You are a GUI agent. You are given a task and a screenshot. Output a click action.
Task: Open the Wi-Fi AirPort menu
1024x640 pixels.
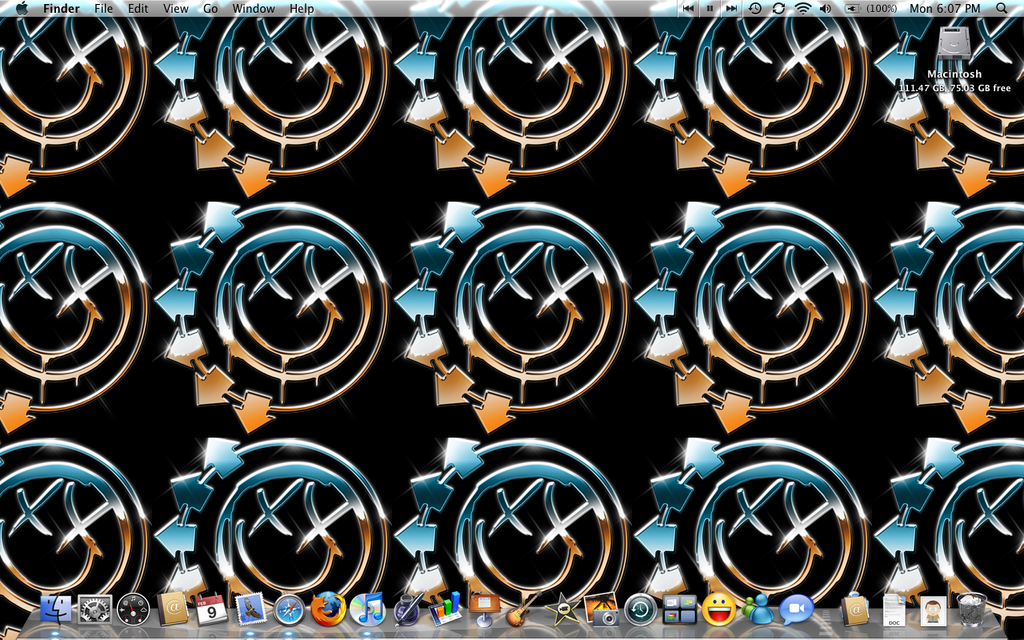[803, 8]
